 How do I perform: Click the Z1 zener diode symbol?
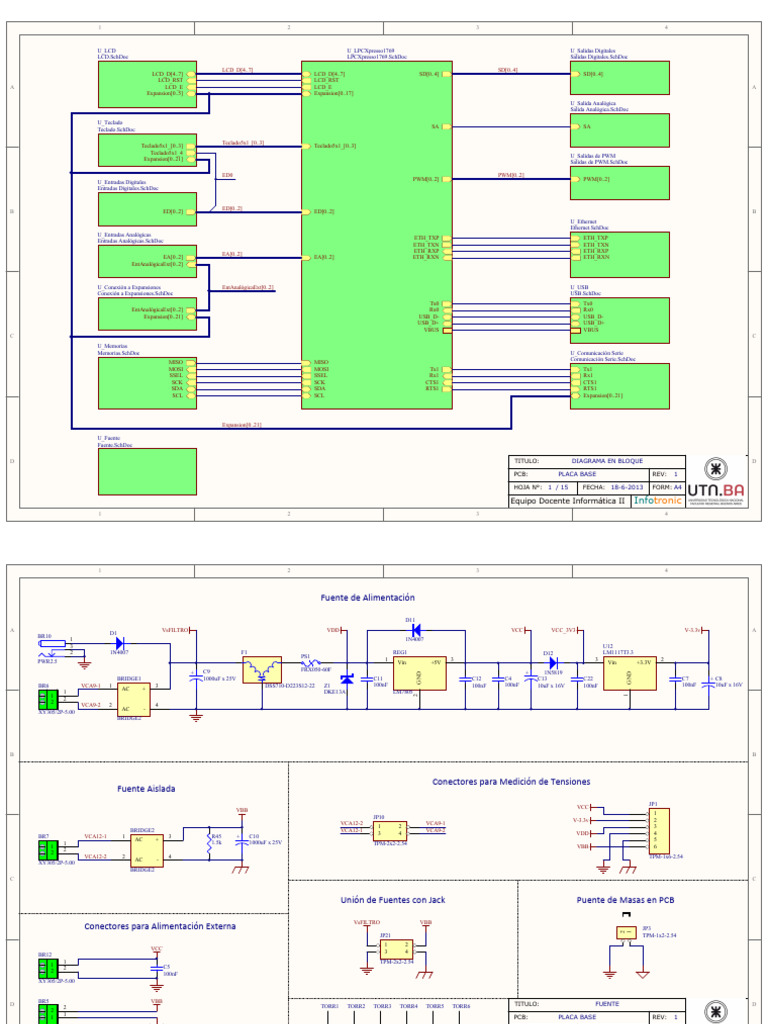347,680
